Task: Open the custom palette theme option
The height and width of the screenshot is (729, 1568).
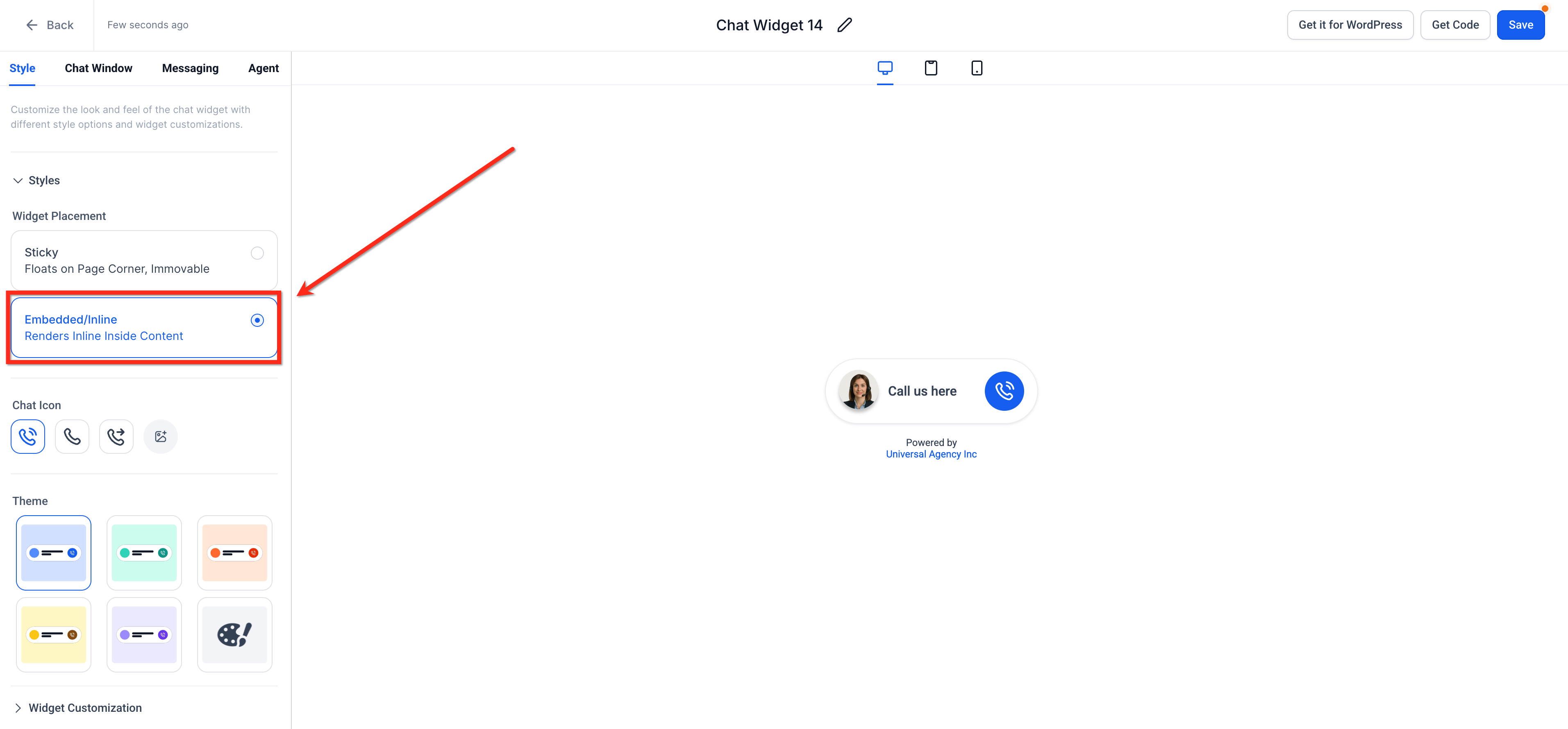Action: pyautogui.click(x=234, y=635)
